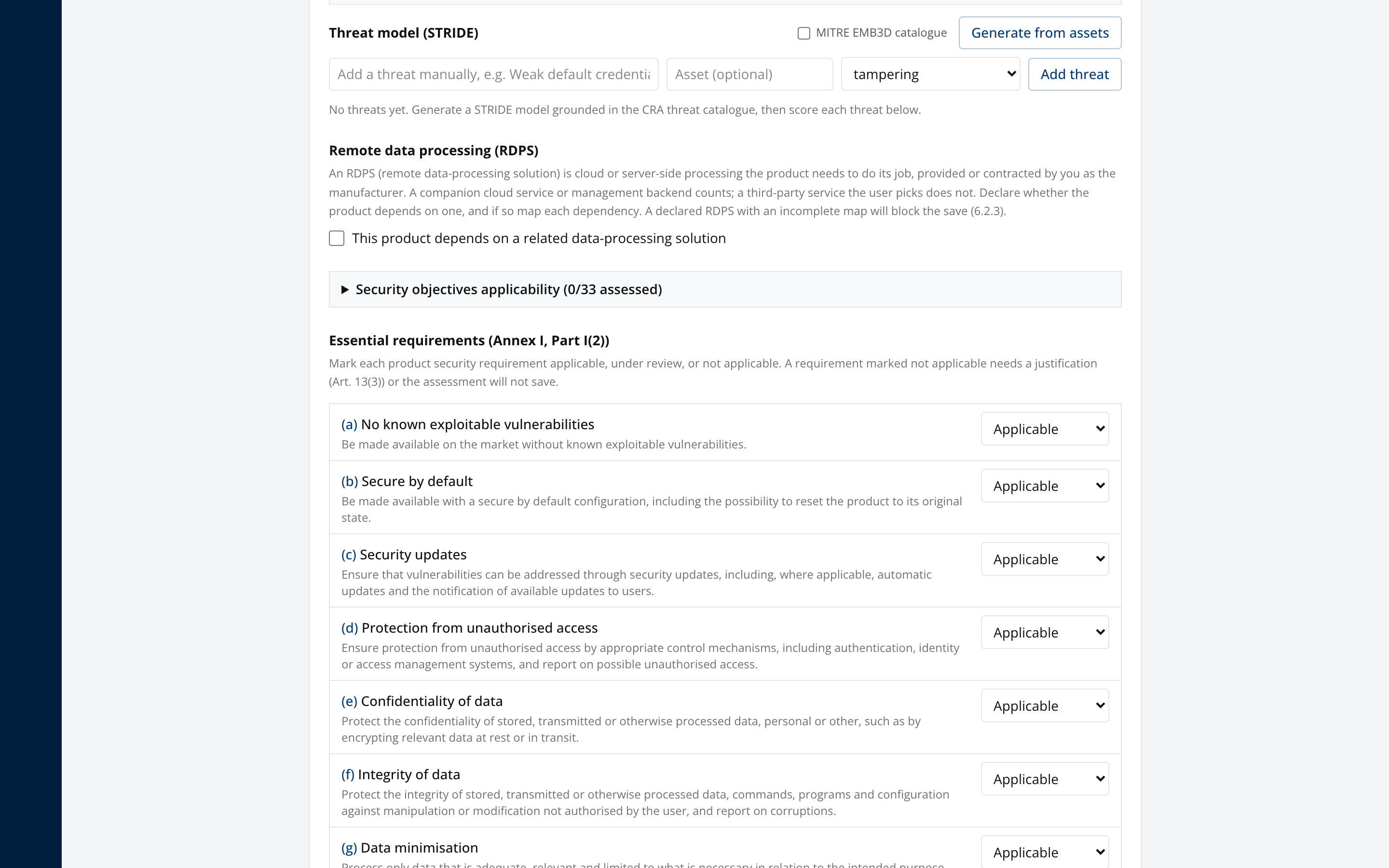Click the Add threat button

click(1075, 74)
